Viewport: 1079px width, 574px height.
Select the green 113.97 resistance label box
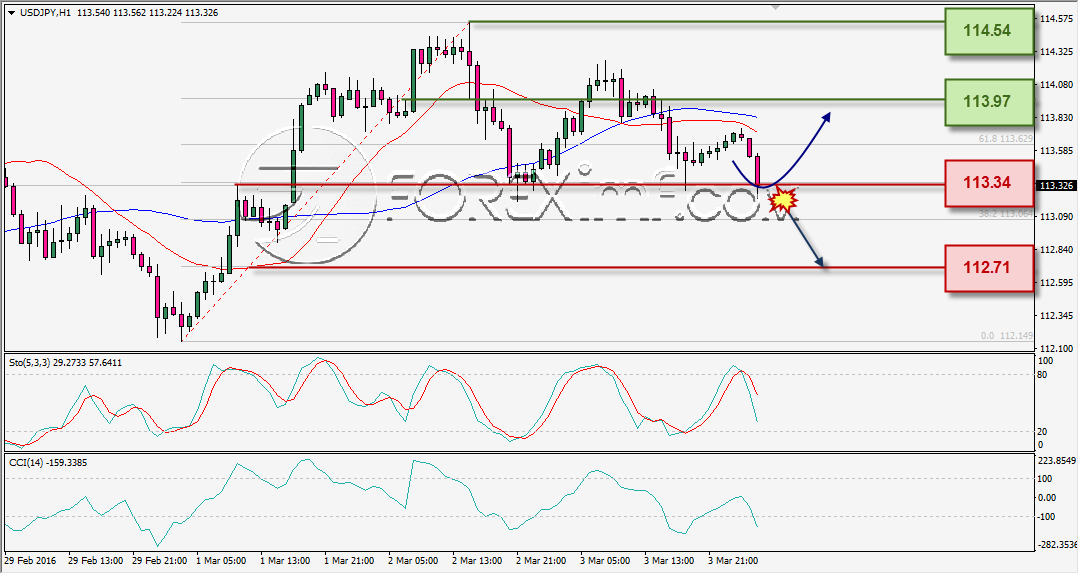click(989, 102)
